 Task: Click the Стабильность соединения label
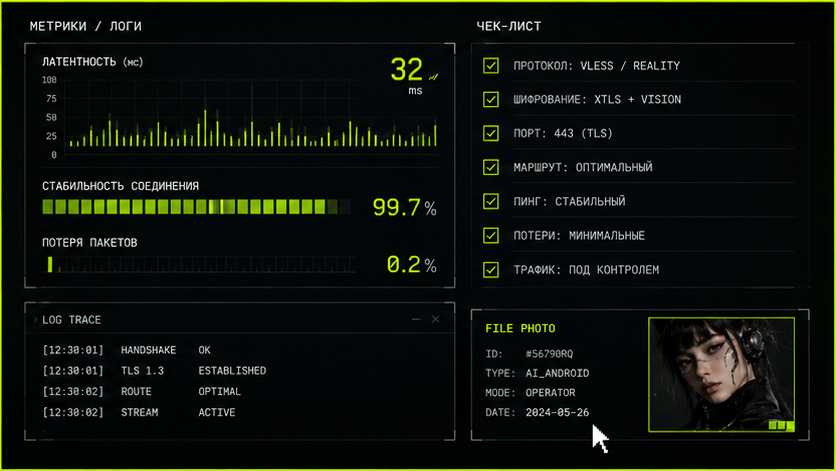click(x=120, y=186)
